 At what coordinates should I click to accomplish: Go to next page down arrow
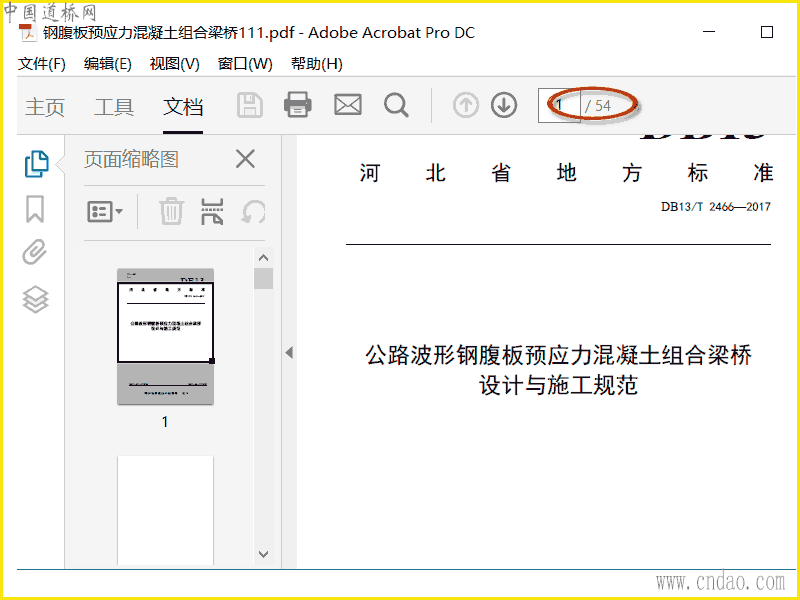point(504,105)
